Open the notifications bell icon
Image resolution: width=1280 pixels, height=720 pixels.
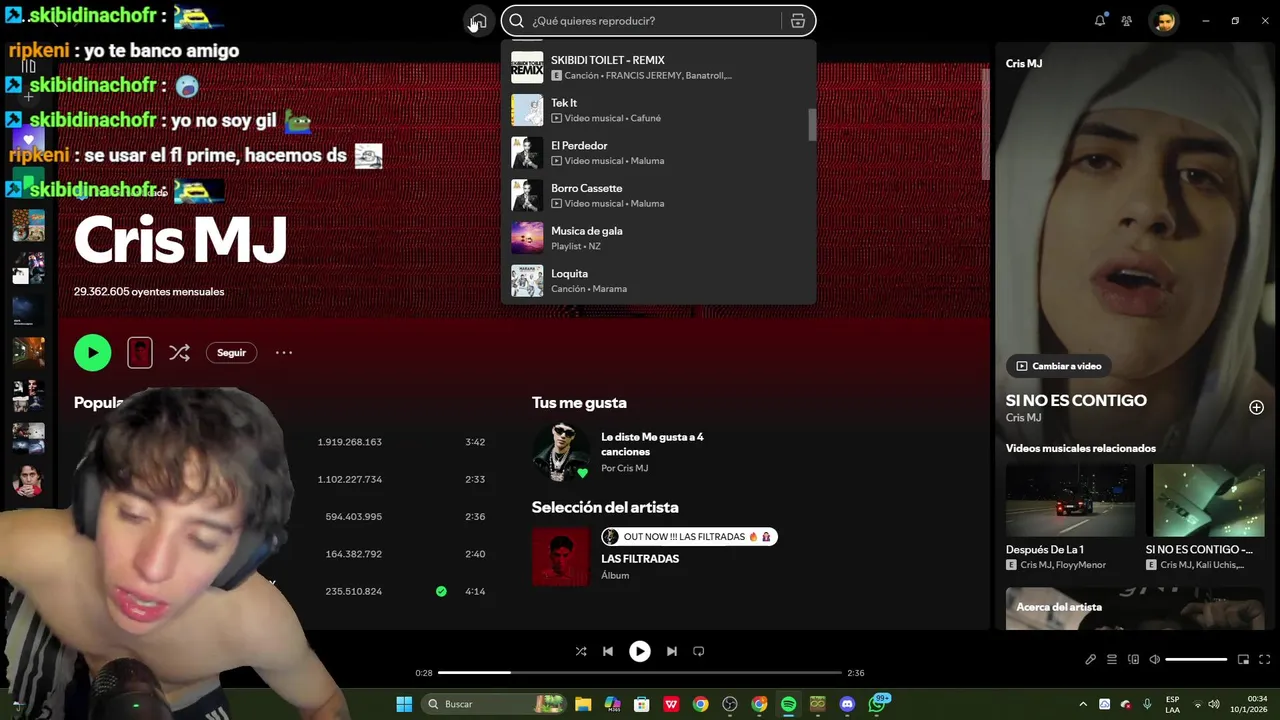[x=1100, y=21]
